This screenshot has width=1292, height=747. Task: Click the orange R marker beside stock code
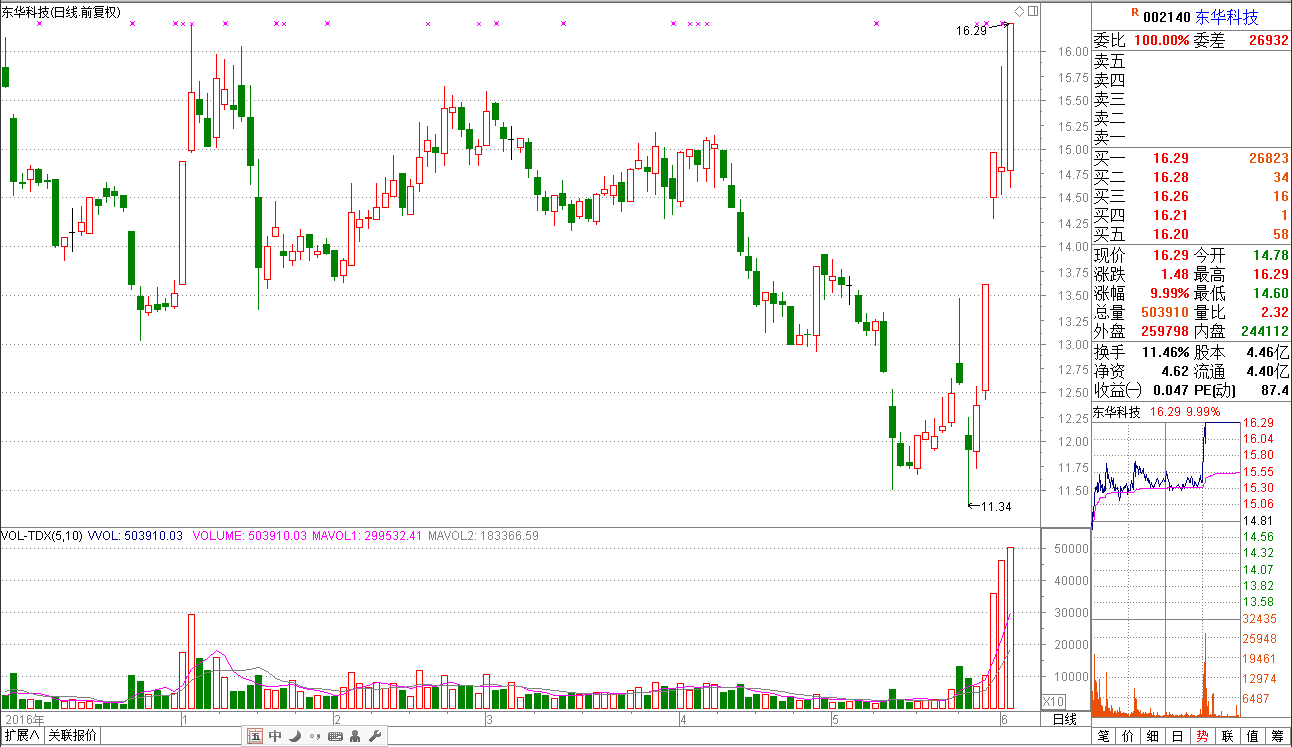(1135, 12)
